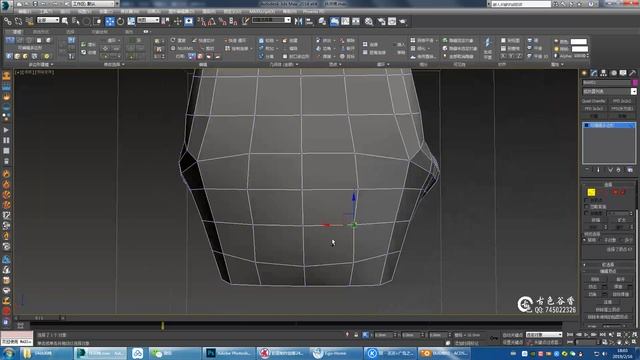Activate the Select and Move tool
This screenshot has height=360, width=640.
point(110,21)
